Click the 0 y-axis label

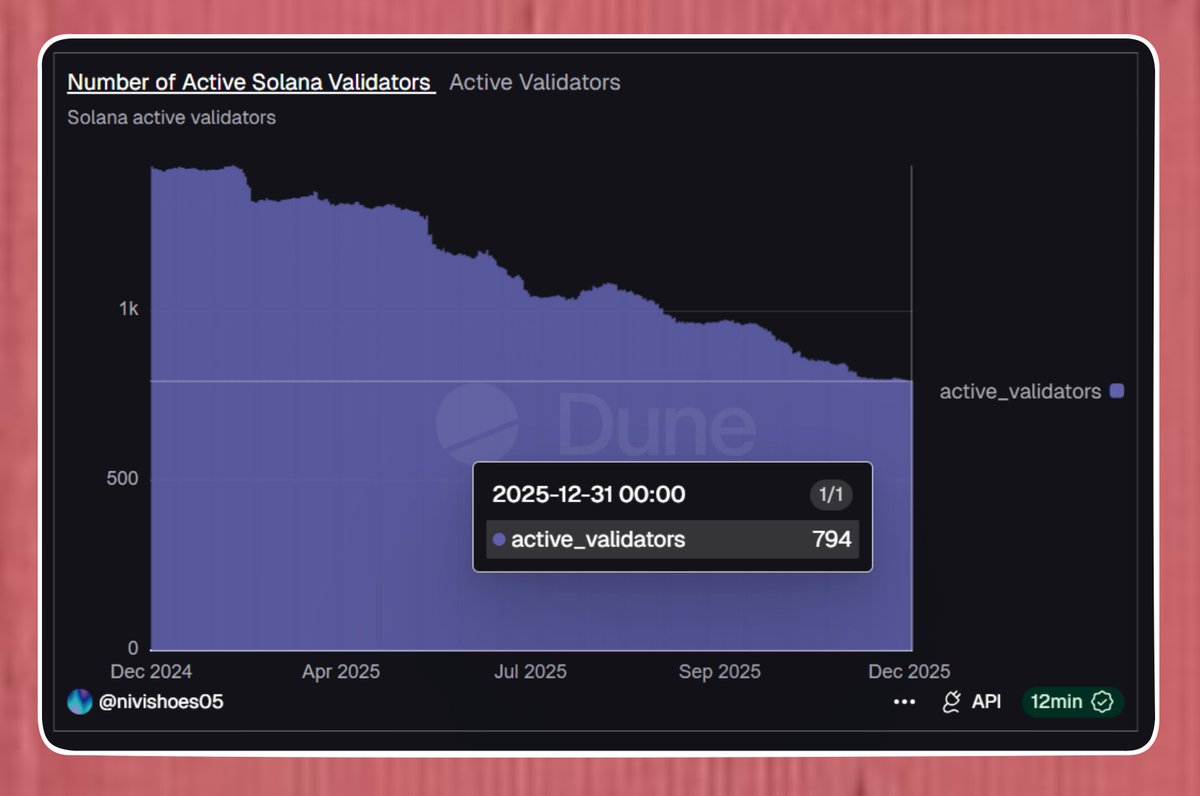coord(133,648)
